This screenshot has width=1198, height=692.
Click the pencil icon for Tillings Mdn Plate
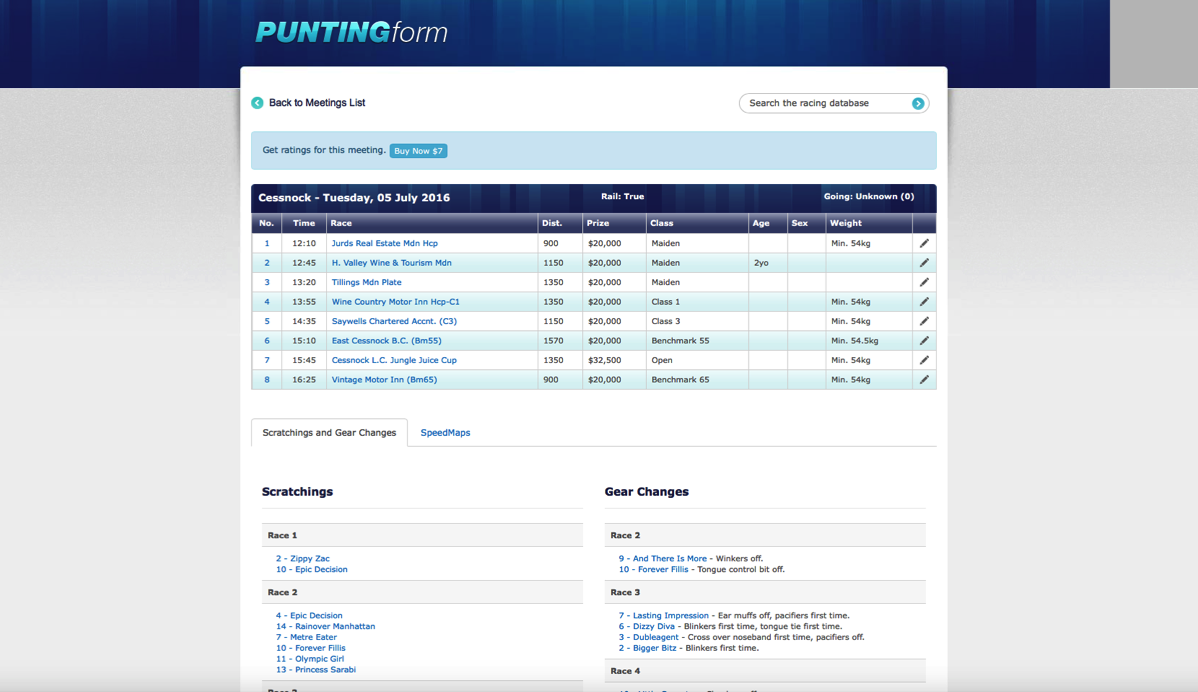[x=924, y=282]
